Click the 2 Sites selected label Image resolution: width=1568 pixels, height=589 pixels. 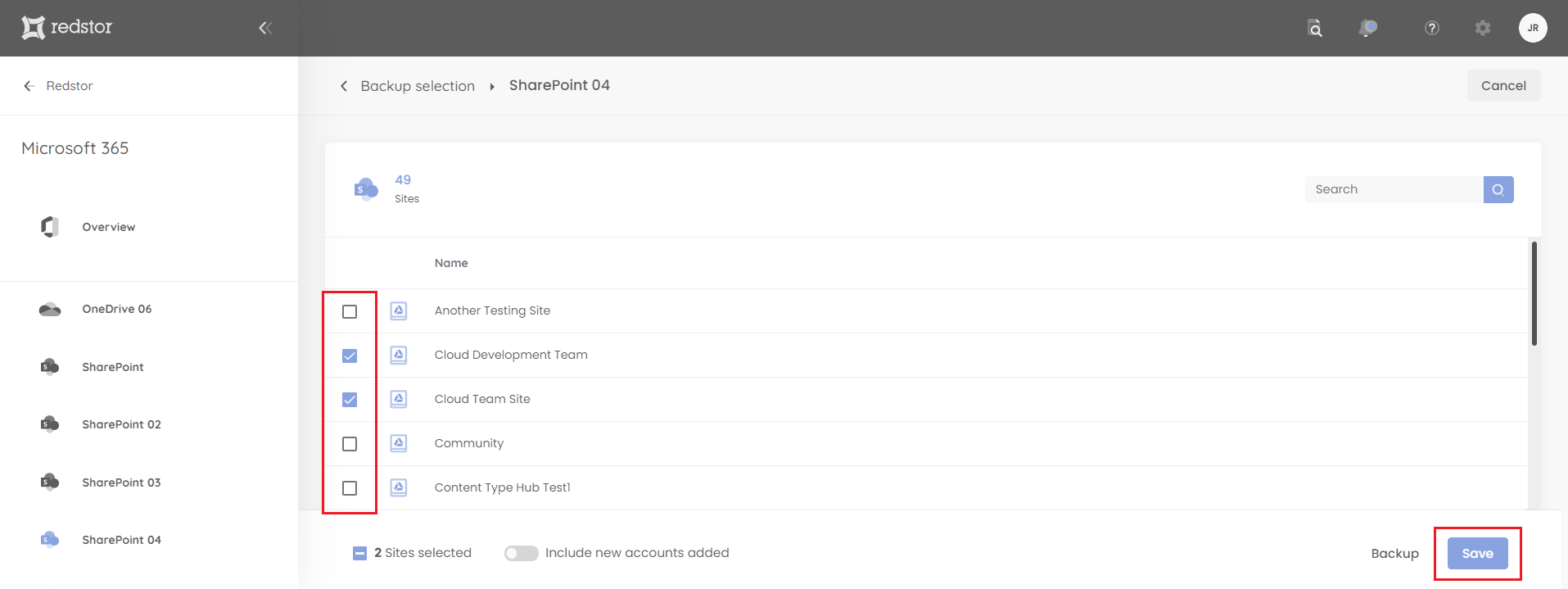pyautogui.click(x=423, y=553)
